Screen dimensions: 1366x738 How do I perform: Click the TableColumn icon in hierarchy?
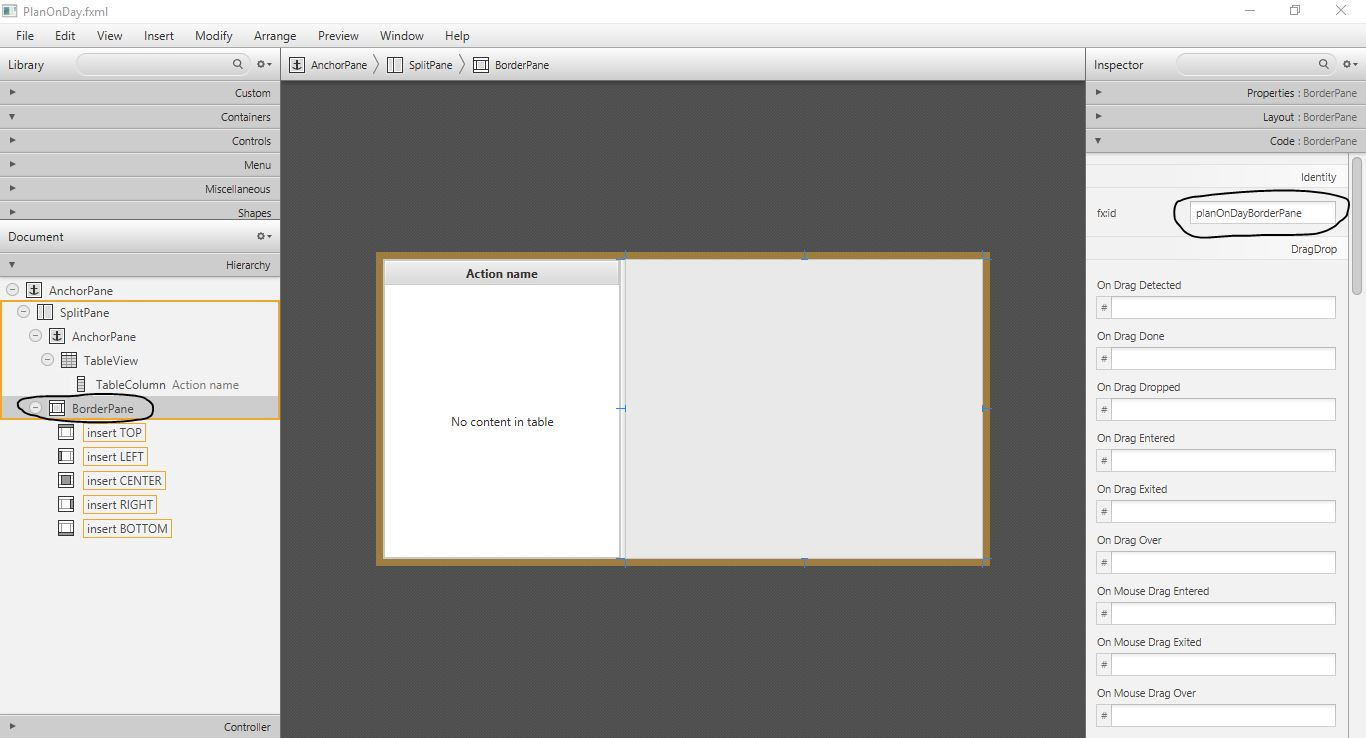[81, 384]
